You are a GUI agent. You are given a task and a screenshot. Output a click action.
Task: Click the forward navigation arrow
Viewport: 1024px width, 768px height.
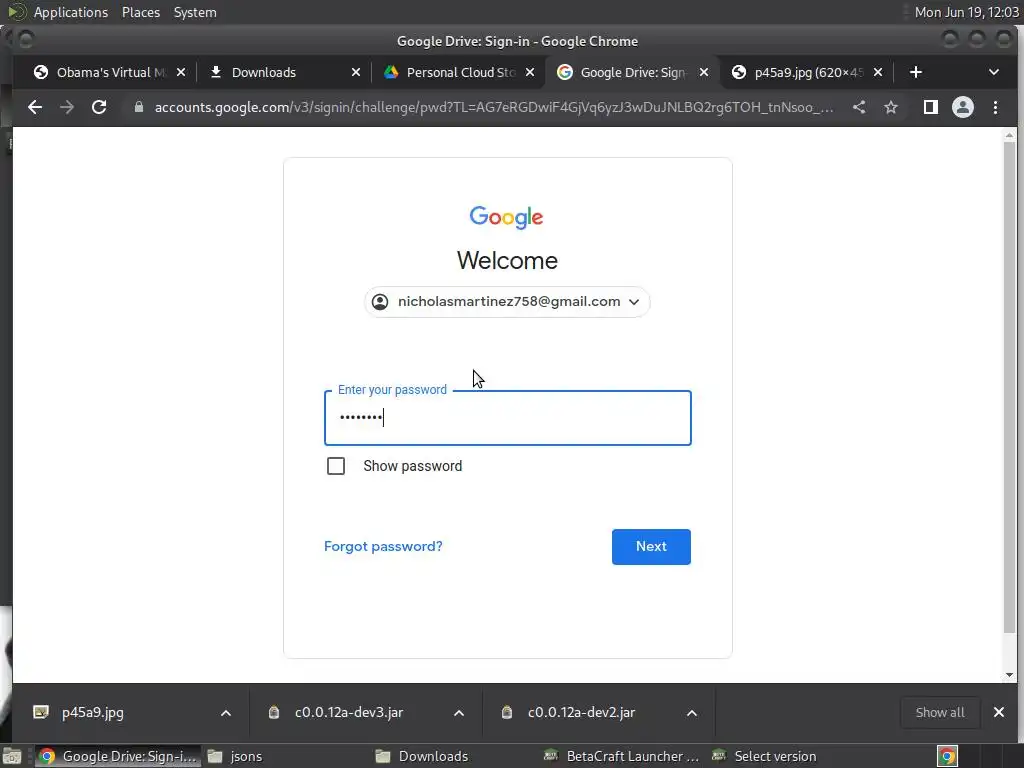[x=67, y=107]
